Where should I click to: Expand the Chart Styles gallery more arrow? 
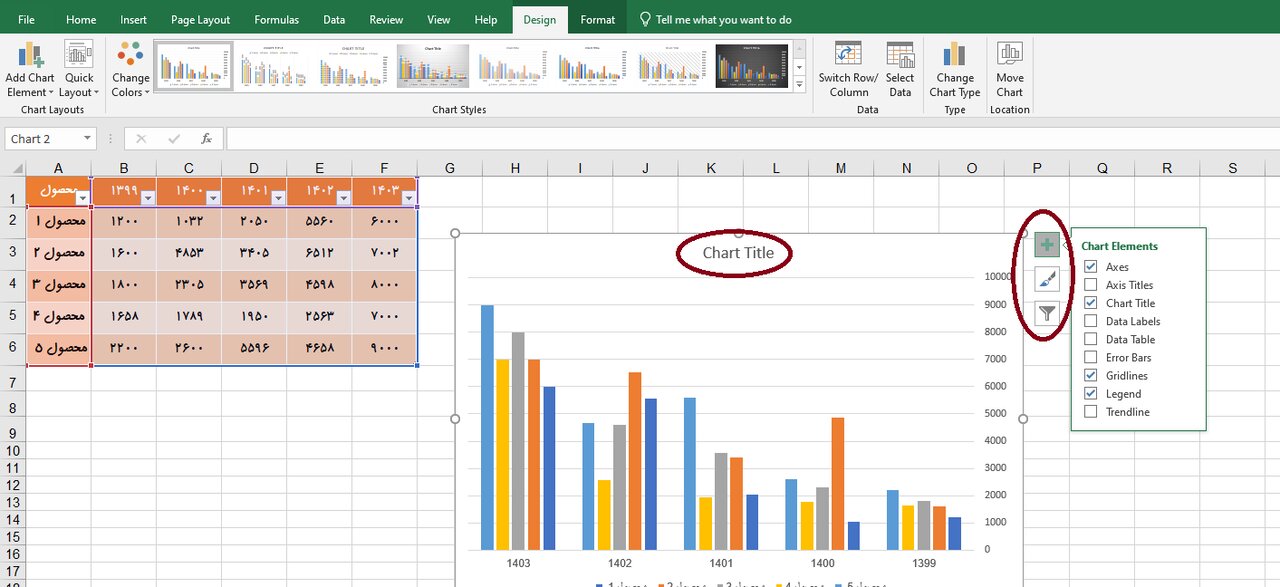tap(799, 86)
